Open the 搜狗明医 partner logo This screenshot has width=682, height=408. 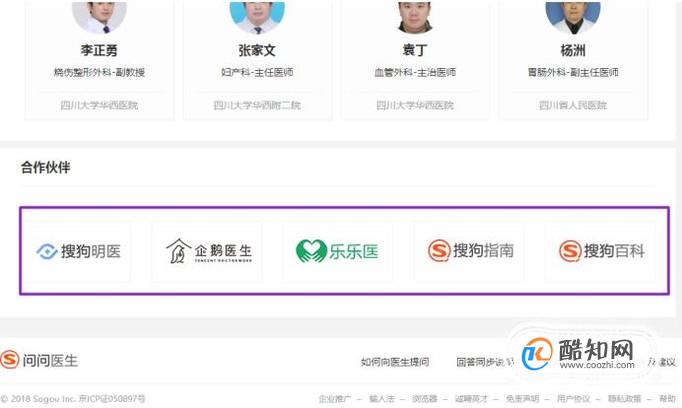[79, 251]
